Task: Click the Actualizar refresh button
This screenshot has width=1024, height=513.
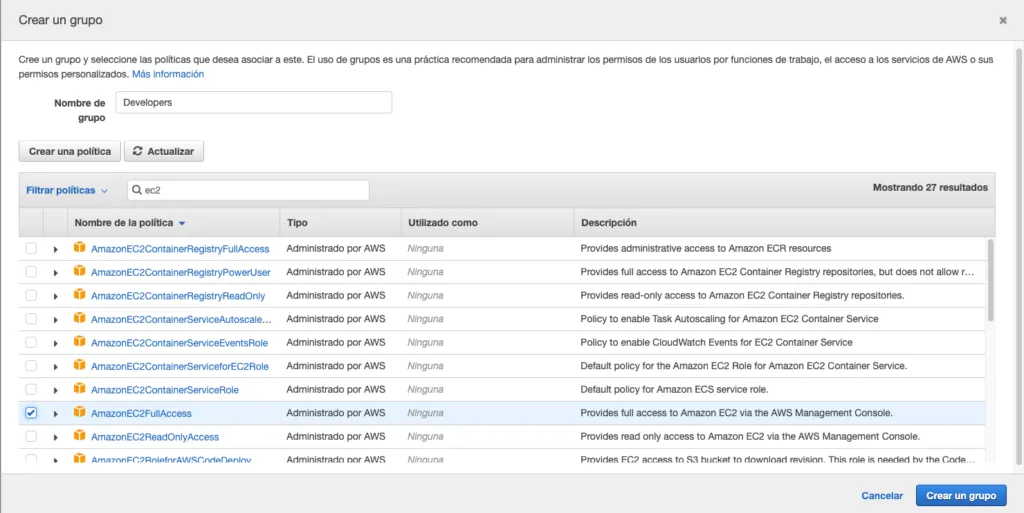Action: [163, 151]
